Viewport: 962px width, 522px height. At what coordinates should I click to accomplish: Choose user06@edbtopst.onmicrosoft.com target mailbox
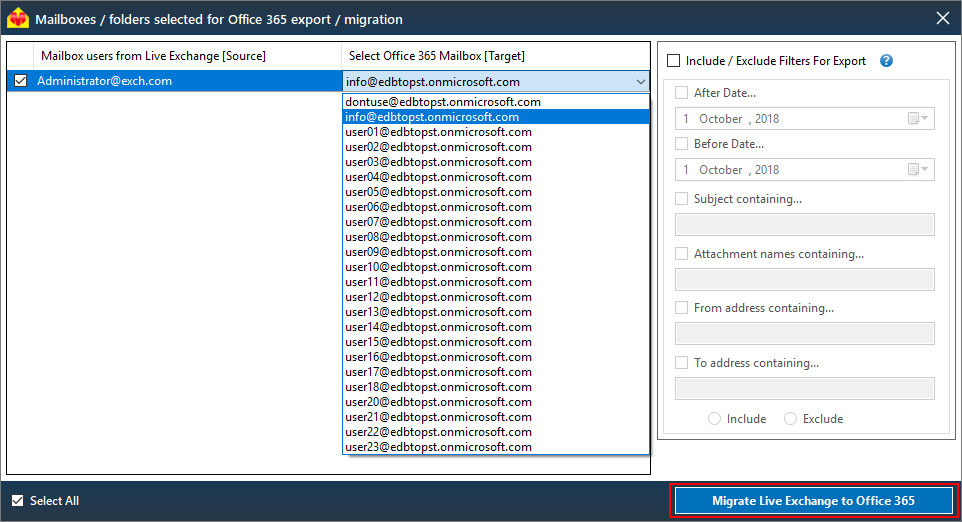pyautogui.click(x=496, y=207)
